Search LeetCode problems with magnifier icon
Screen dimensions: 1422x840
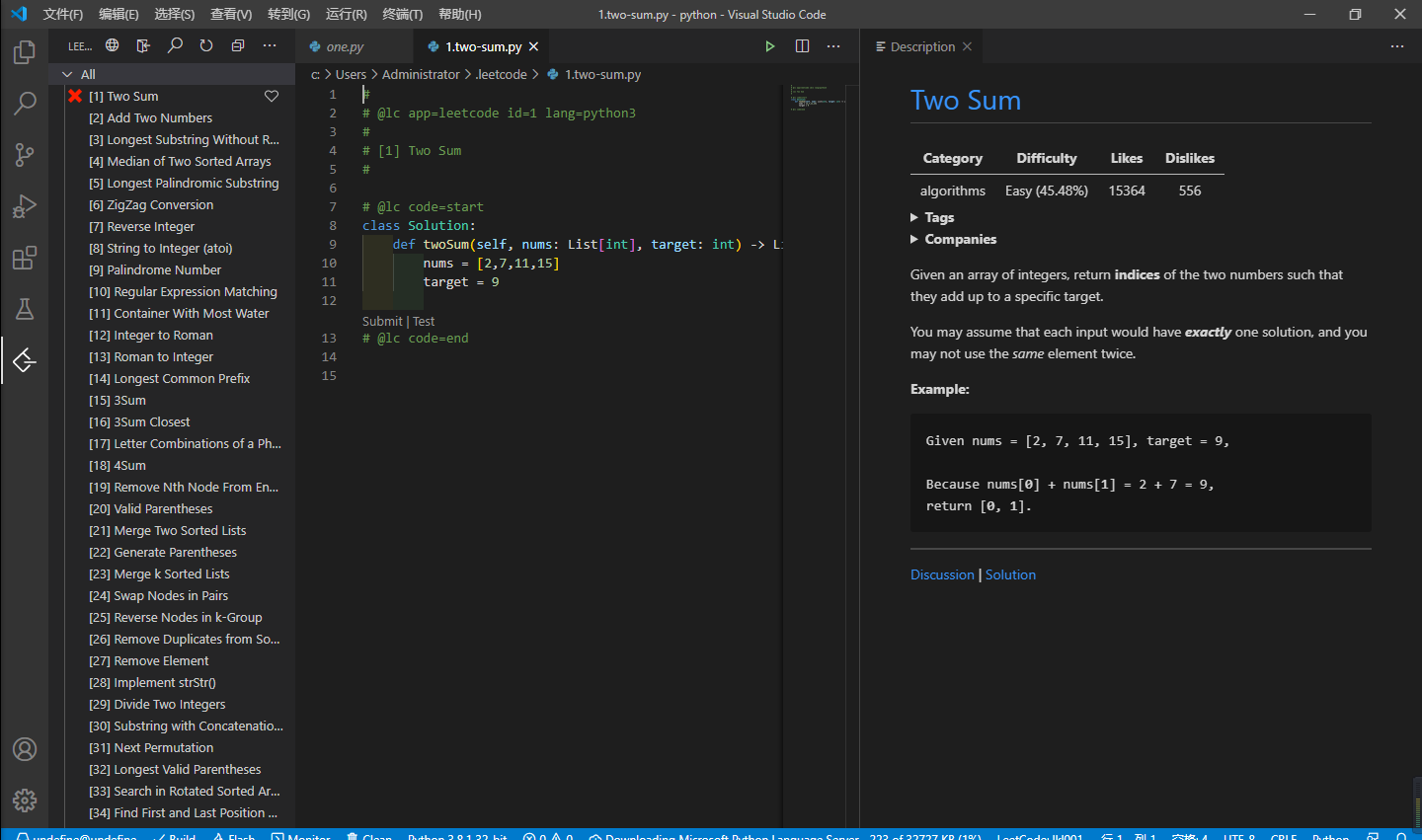coord(175,46)
